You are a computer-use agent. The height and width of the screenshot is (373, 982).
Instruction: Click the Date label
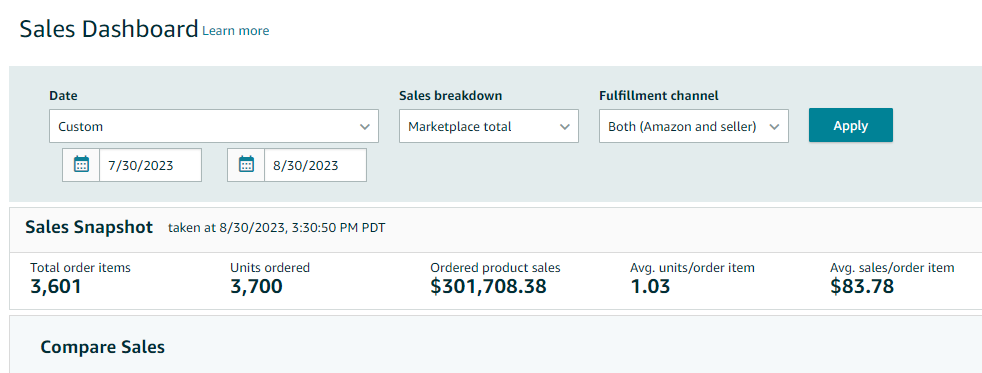click(63, 96)
